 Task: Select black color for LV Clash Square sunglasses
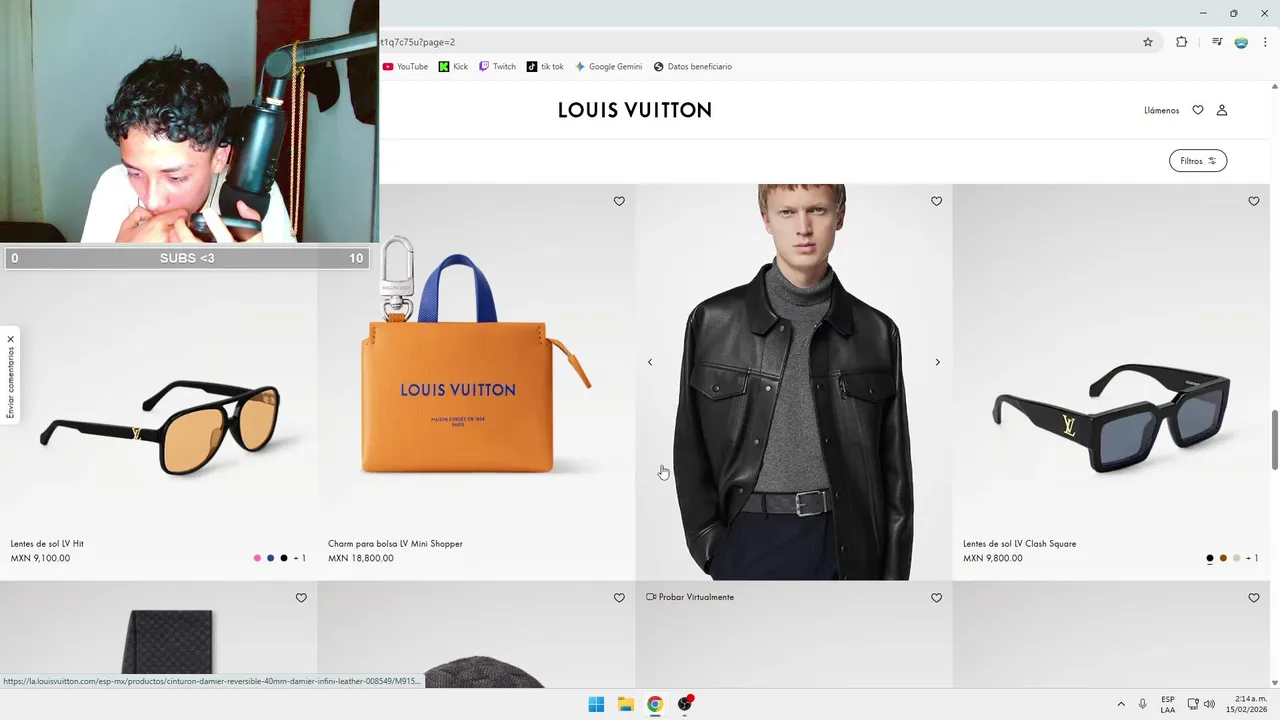click(x=1210, y=558)
